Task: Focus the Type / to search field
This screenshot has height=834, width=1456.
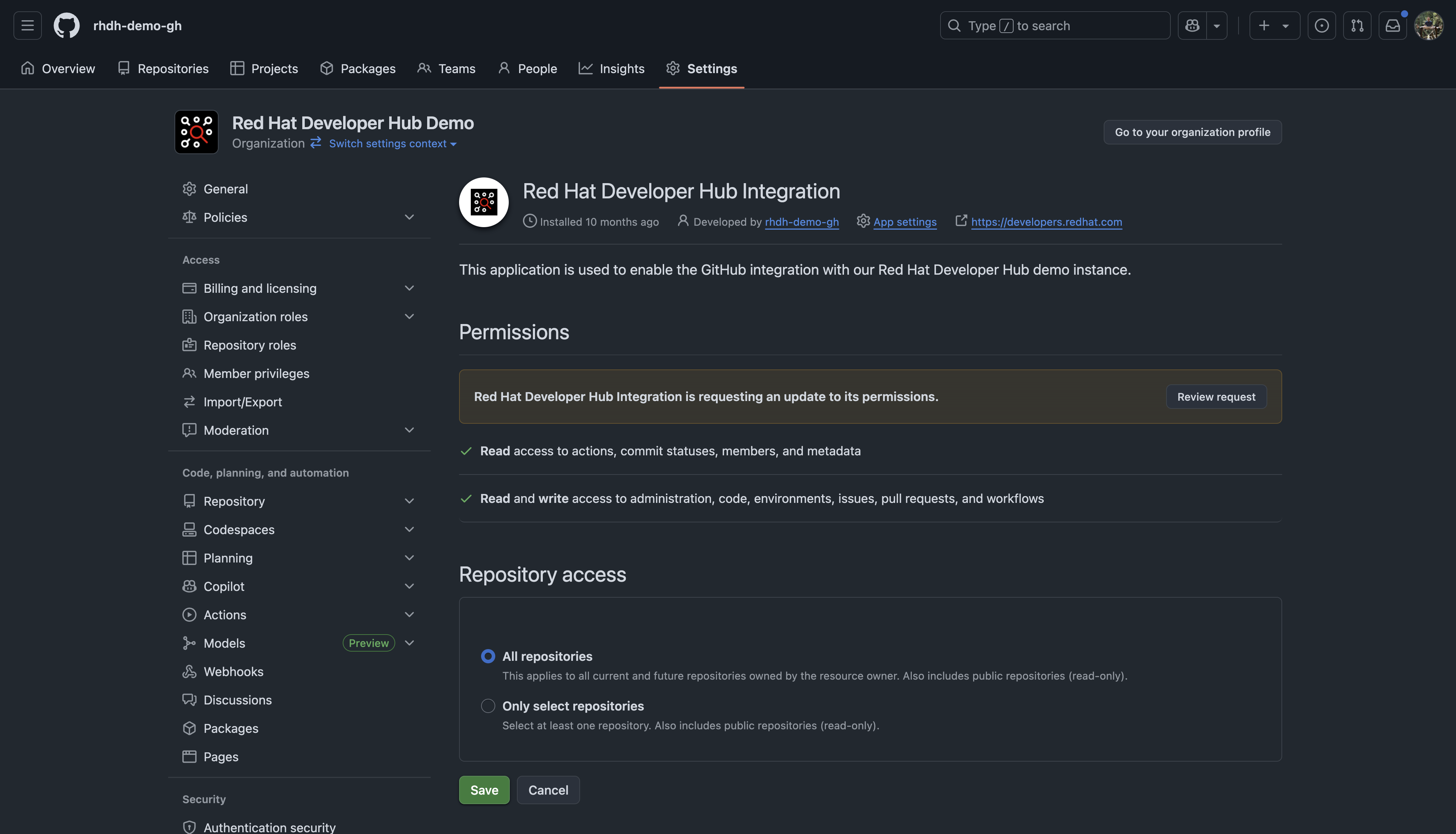Action: (x=1055, y=26)
